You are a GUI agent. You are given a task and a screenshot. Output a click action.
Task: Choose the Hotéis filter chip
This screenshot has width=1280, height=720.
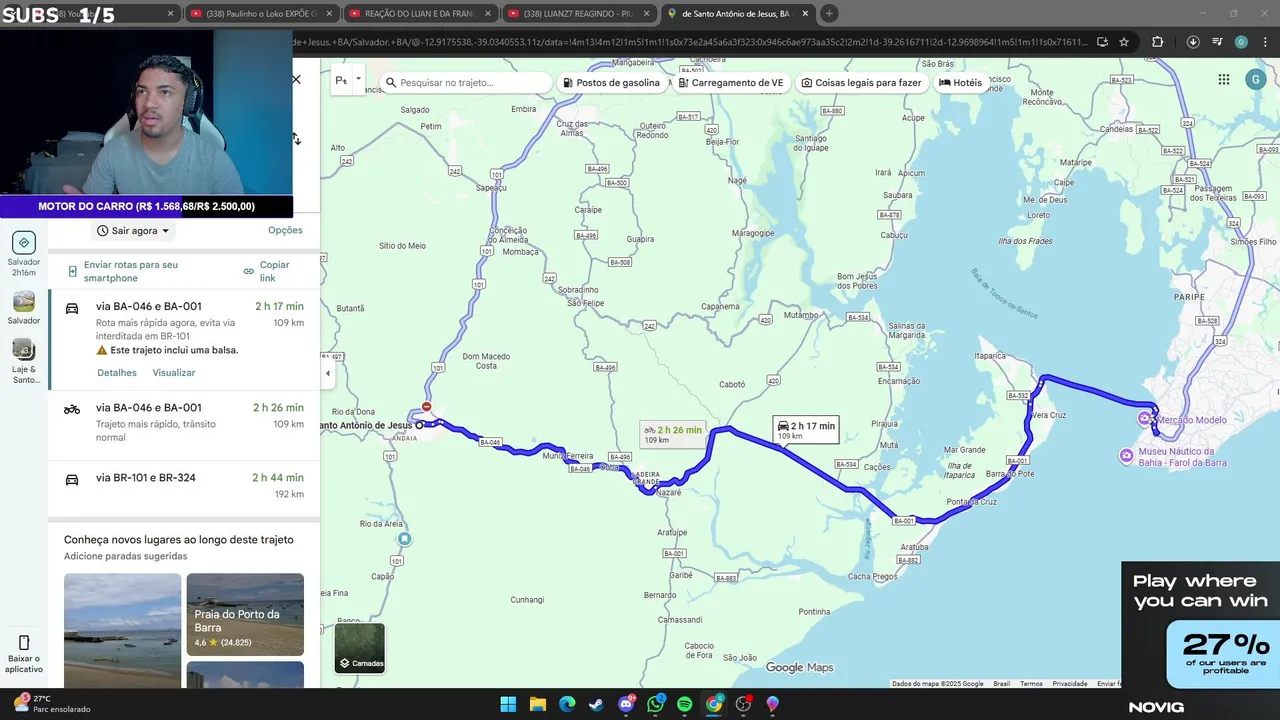tap(960, 83)
